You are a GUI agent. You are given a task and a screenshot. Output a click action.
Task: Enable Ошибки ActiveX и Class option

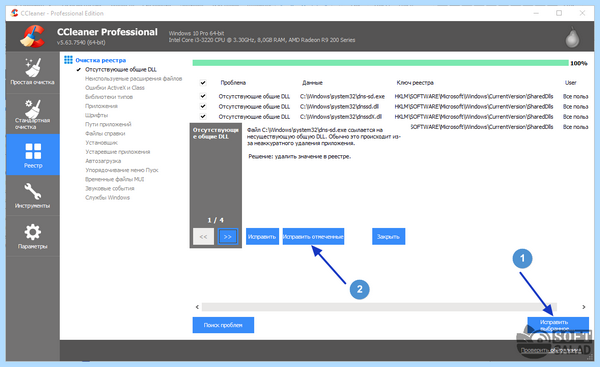click(x=115, y=88)
